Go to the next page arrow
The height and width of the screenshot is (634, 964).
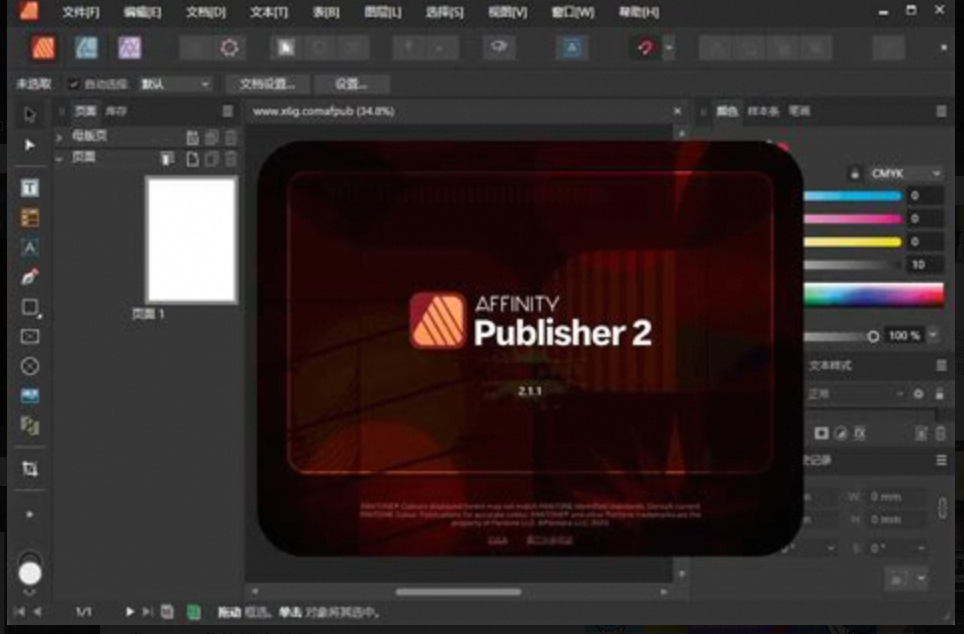(x=130, y=612)
